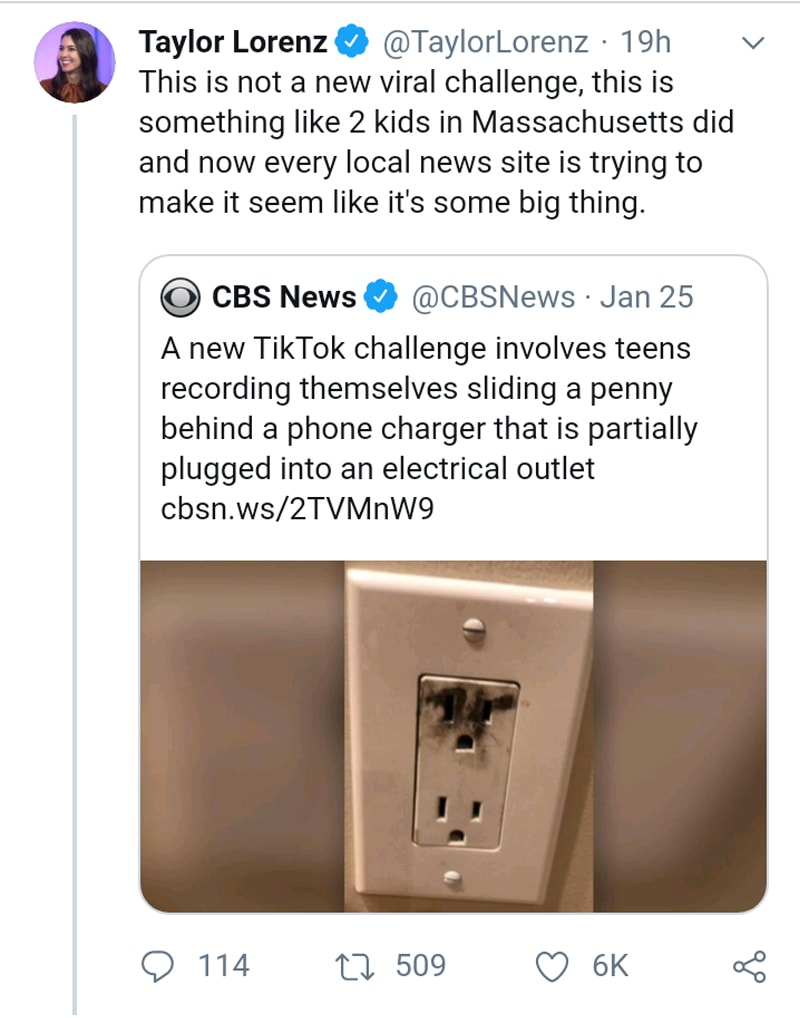
Task: Open Taylor Lorenz's profile picture
Action: click(75, 63)
